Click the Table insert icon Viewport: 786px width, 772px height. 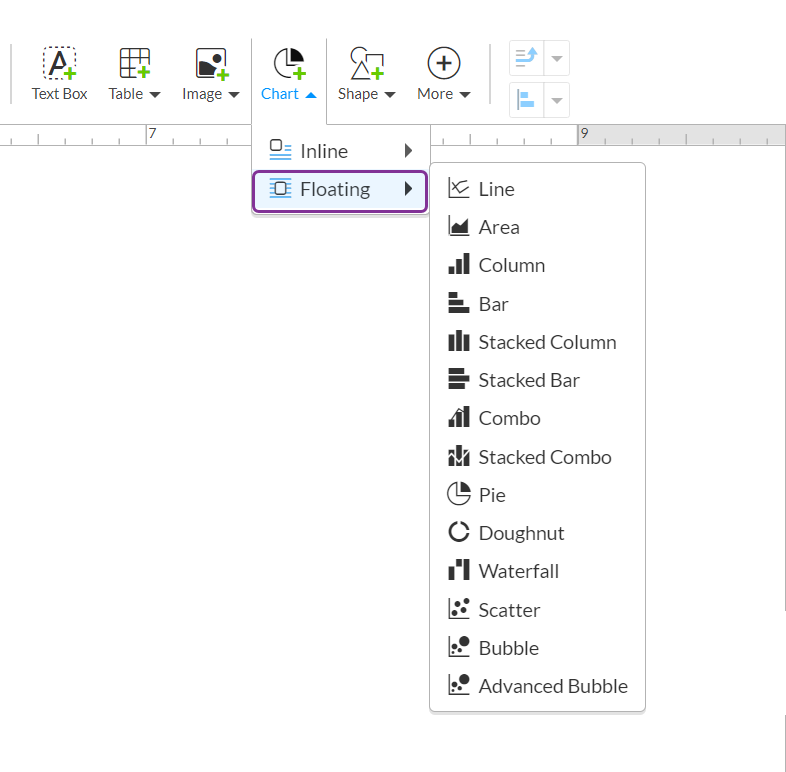point(134,64)
